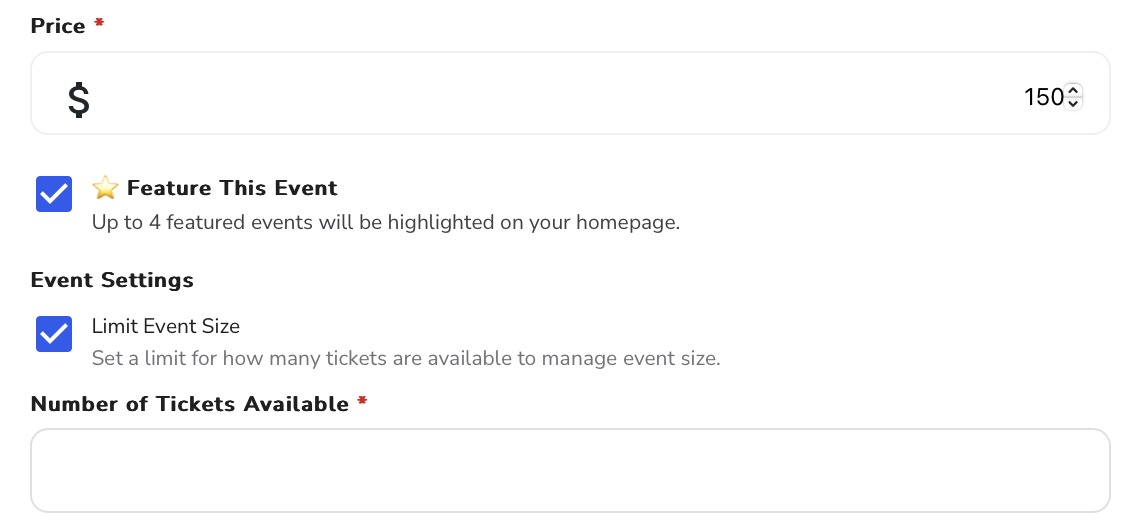Screen dimensions: 1132x522
Task: Click the white checkmark in Feature checkbox
Action: 54,193
